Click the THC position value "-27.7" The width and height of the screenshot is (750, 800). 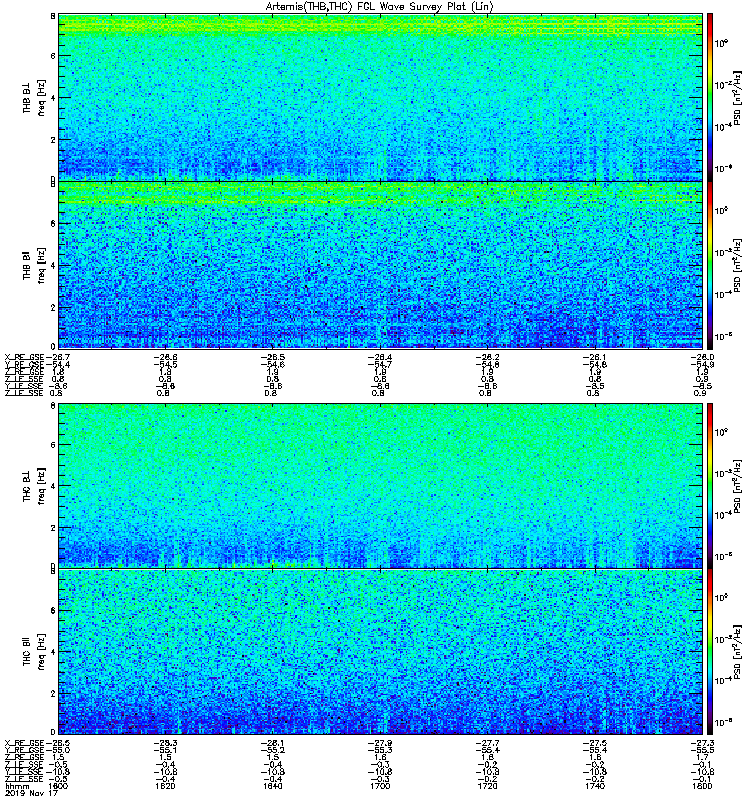[x=487, y=743]
